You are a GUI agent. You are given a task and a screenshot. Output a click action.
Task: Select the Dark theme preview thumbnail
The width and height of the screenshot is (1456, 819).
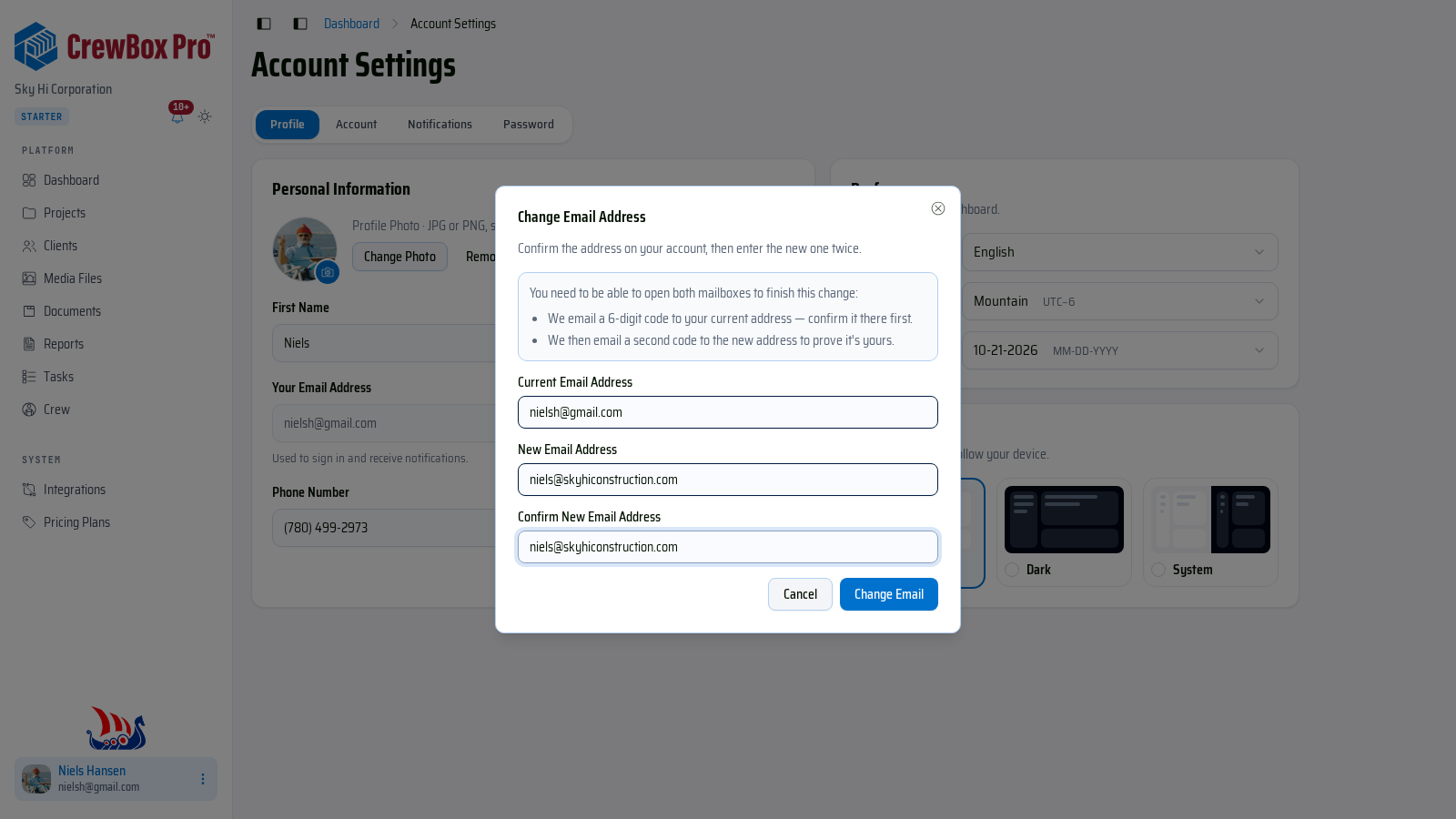tap(1064, 520)
